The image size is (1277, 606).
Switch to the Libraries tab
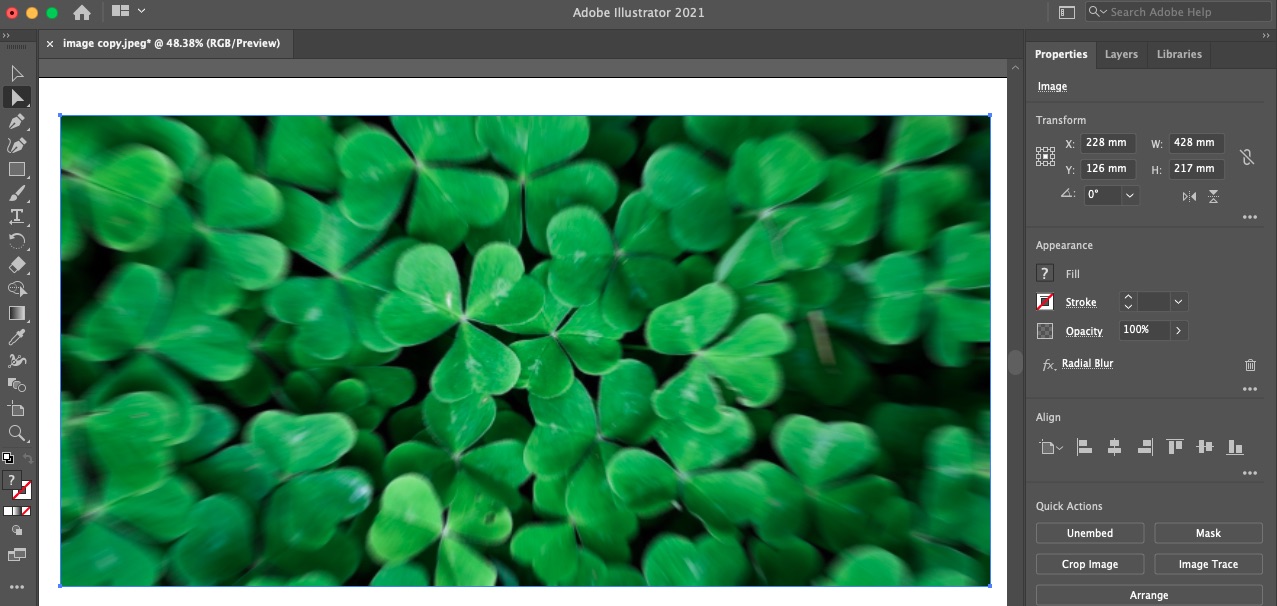click(1179, 54)
